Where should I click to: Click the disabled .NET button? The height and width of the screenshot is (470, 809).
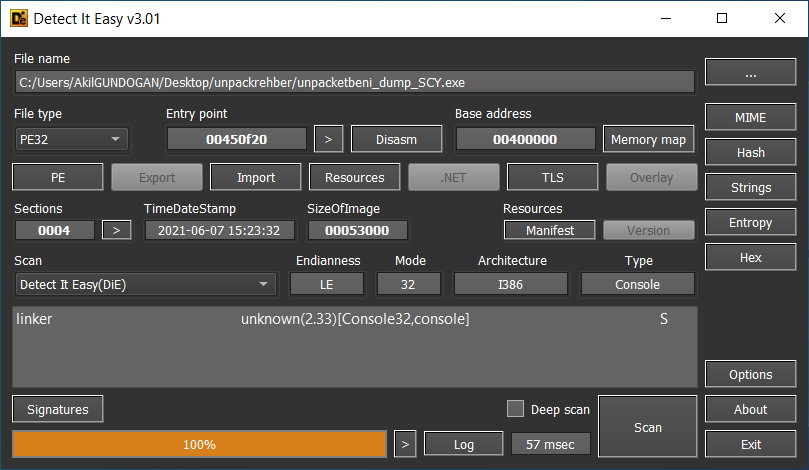tap(454, 177)
